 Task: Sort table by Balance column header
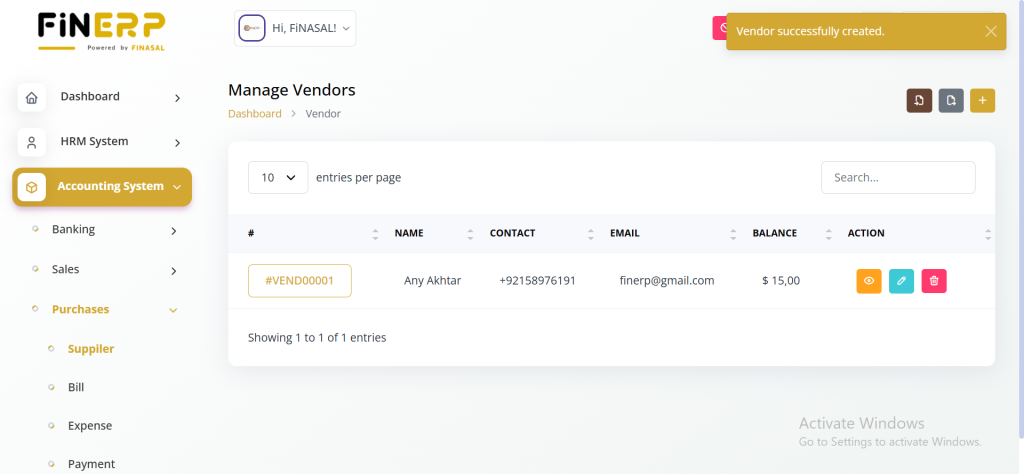coord(775,233)
